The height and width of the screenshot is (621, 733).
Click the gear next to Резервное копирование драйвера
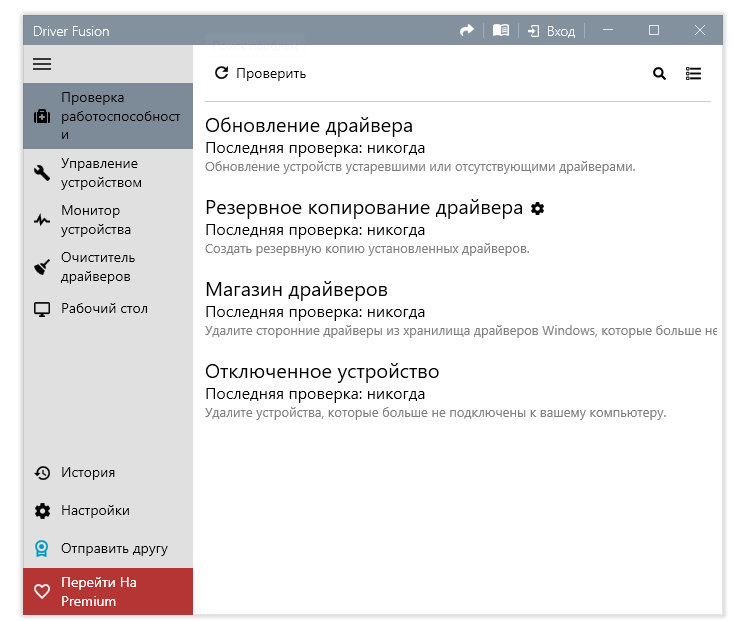(x=538, y=208)
